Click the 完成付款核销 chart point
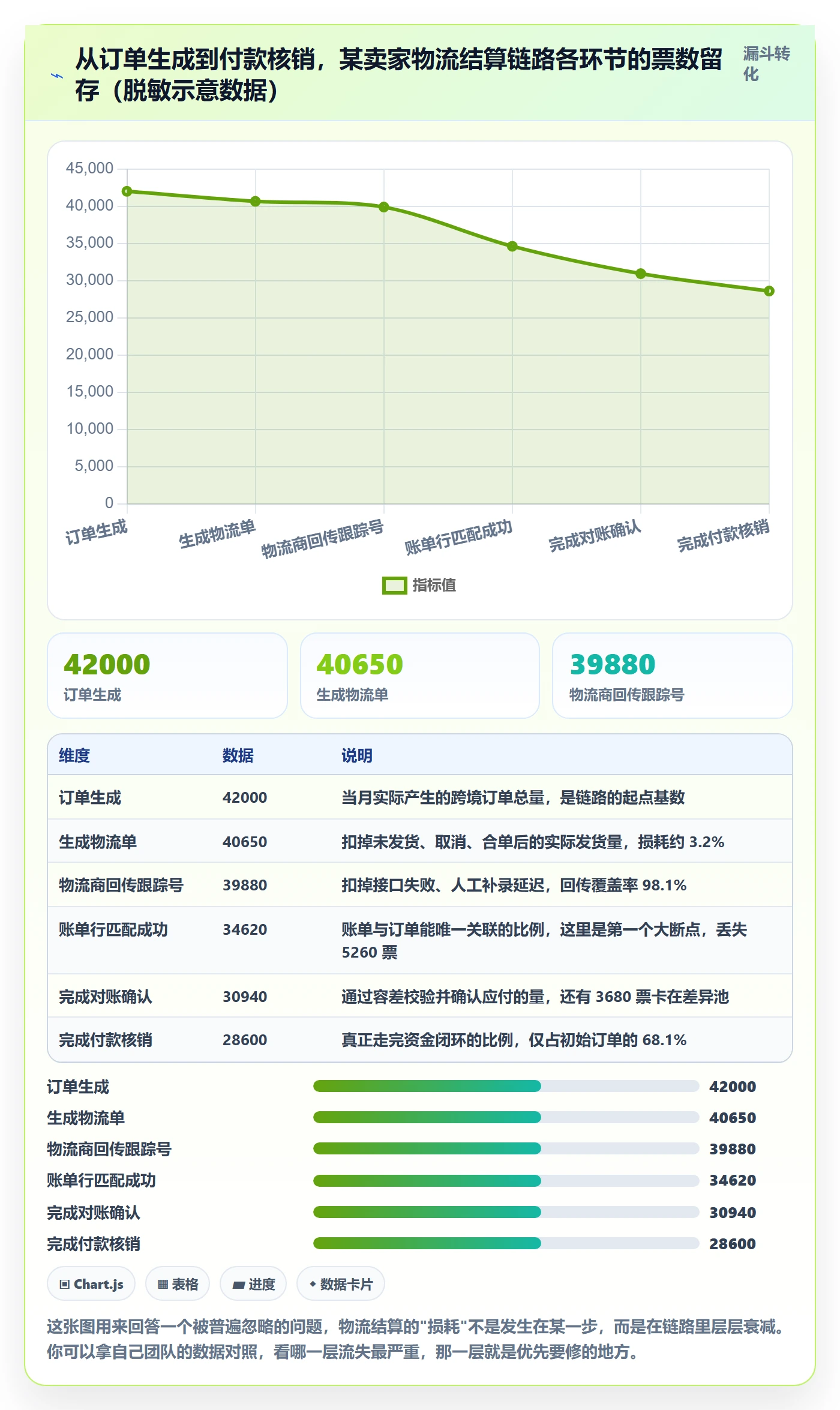840x1410 pixels. point(769,291)
